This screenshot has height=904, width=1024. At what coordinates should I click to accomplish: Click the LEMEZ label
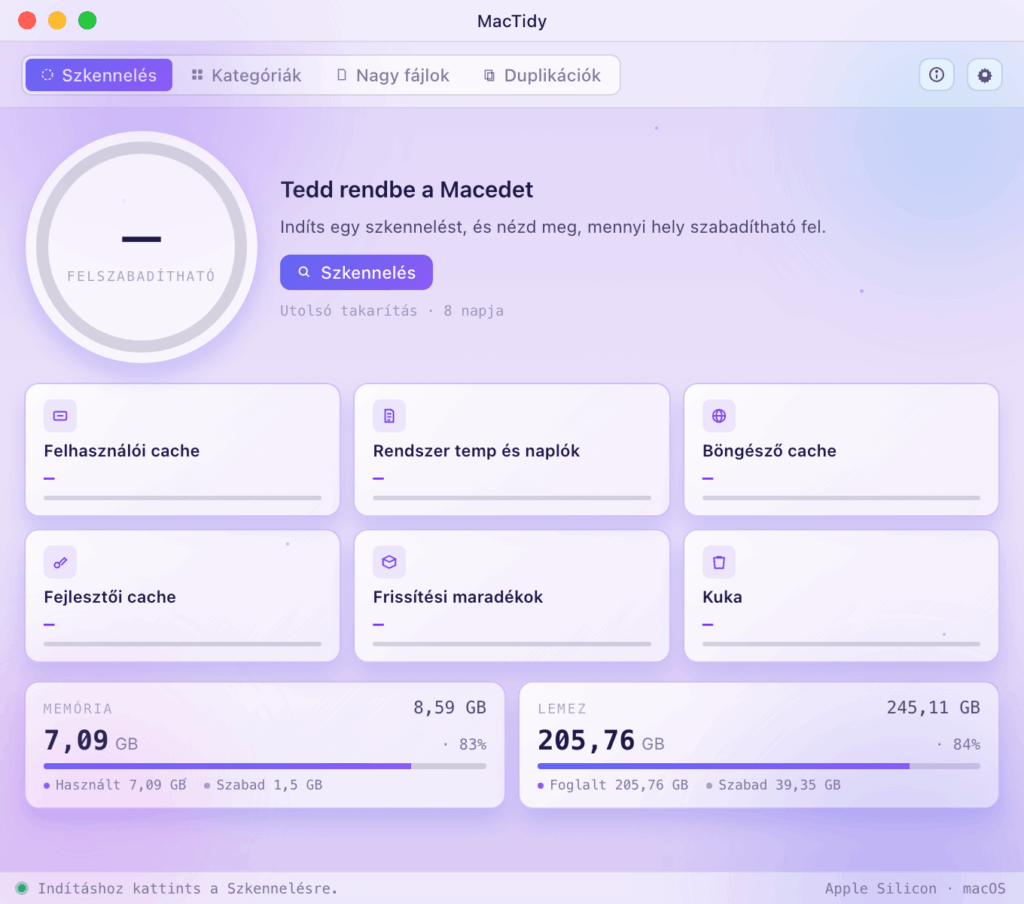[x=562, y=709]
